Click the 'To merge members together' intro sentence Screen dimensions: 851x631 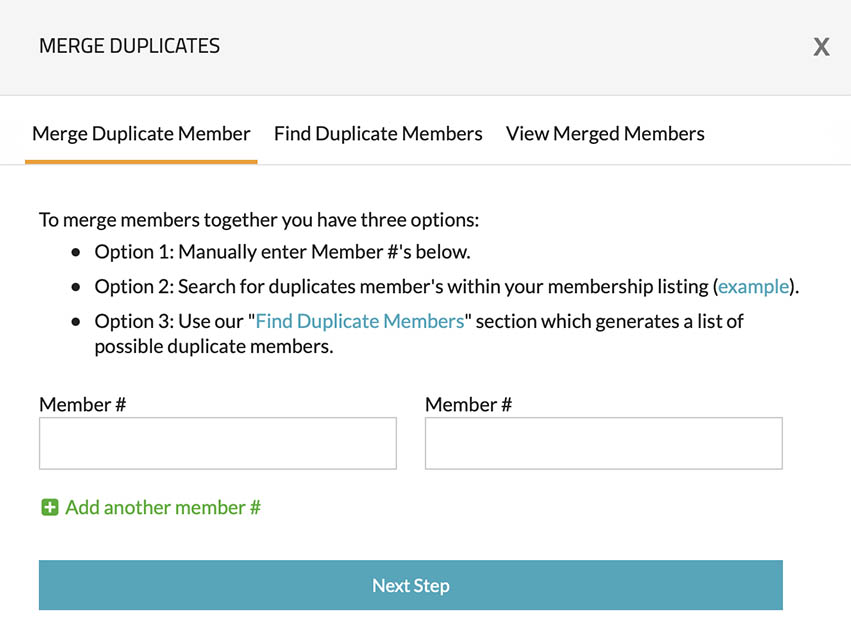click(259, 219)
